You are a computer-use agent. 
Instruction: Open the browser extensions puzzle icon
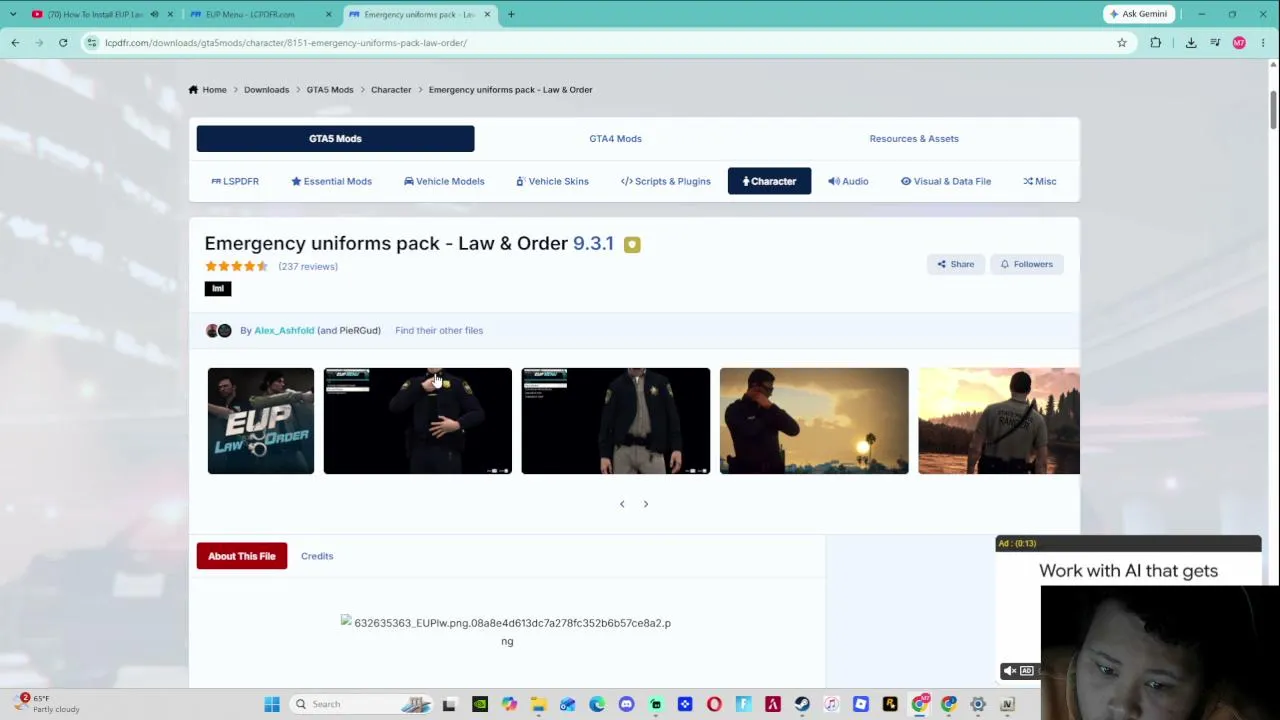pos(1156,43)
